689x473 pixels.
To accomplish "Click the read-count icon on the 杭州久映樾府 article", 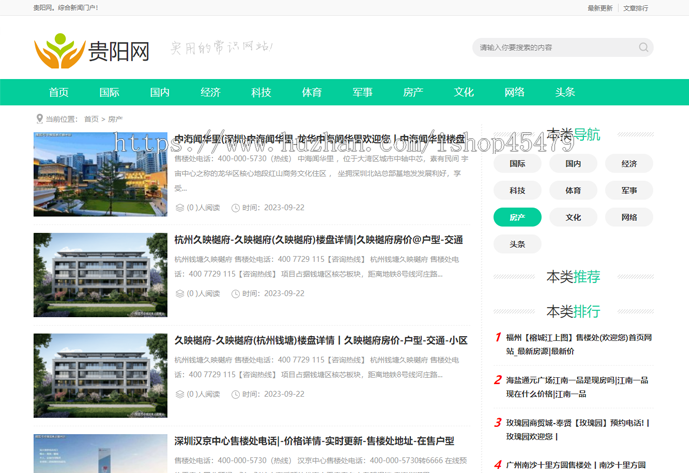I will pyautogui.click(x=180, y=293).
